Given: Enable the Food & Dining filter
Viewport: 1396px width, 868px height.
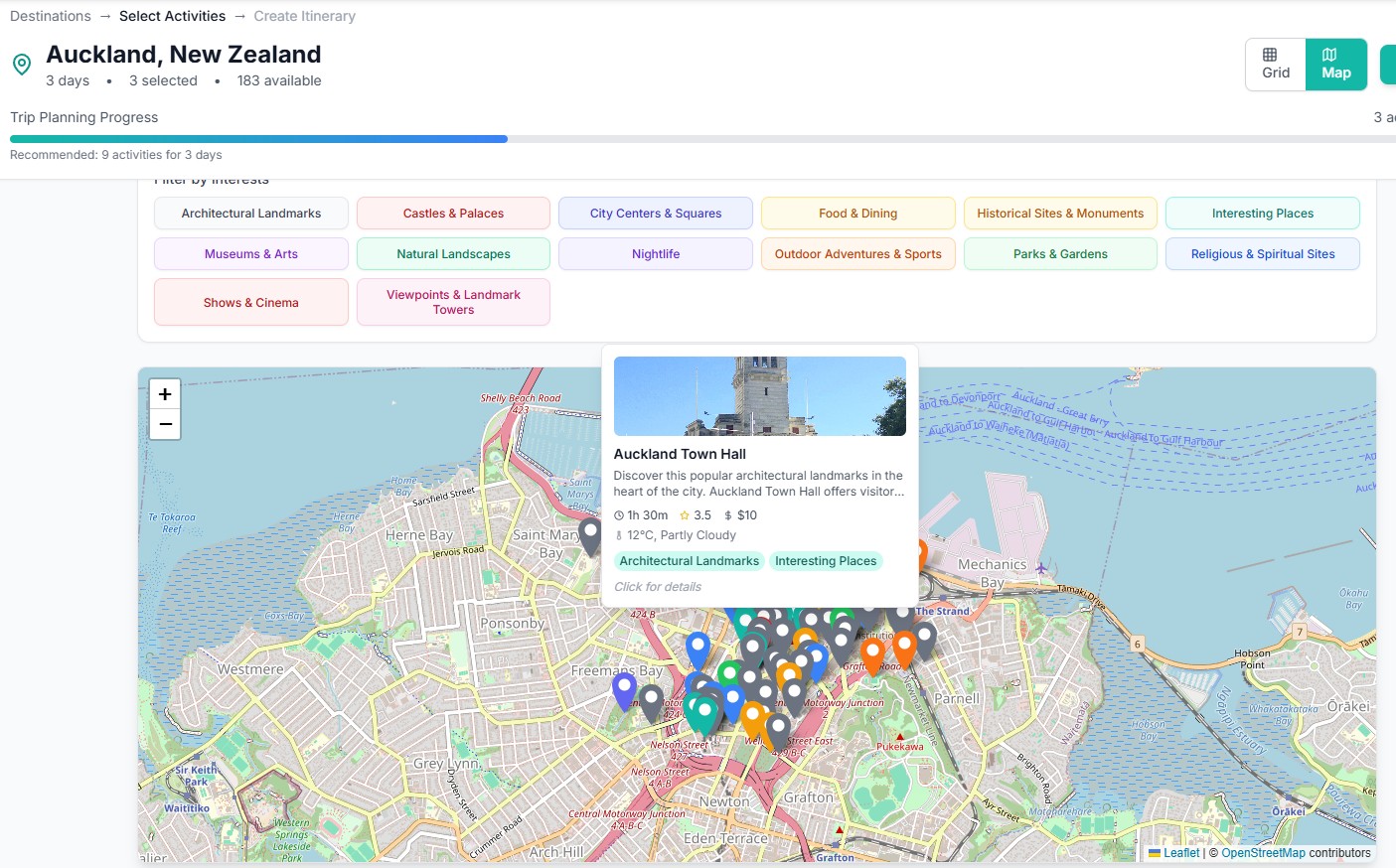Looking at the screenshot, I should [x=858, y=214].
